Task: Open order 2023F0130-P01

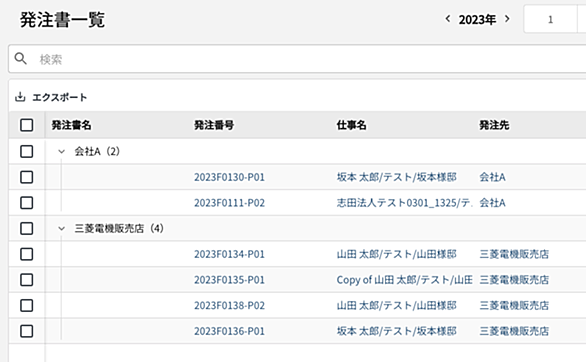Action: click(229, 177)
